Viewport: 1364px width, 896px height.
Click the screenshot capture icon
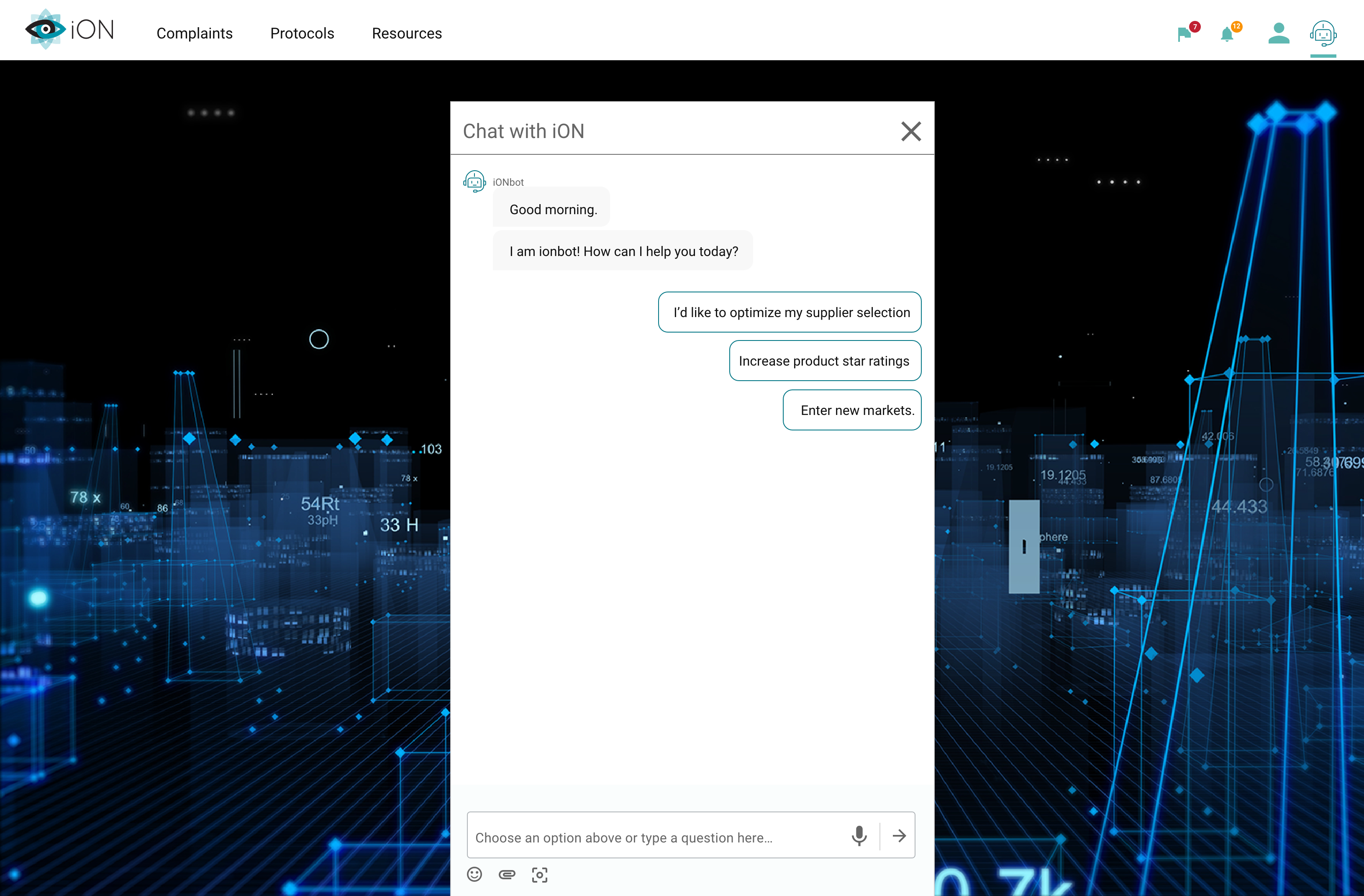[x=539, y=875]
